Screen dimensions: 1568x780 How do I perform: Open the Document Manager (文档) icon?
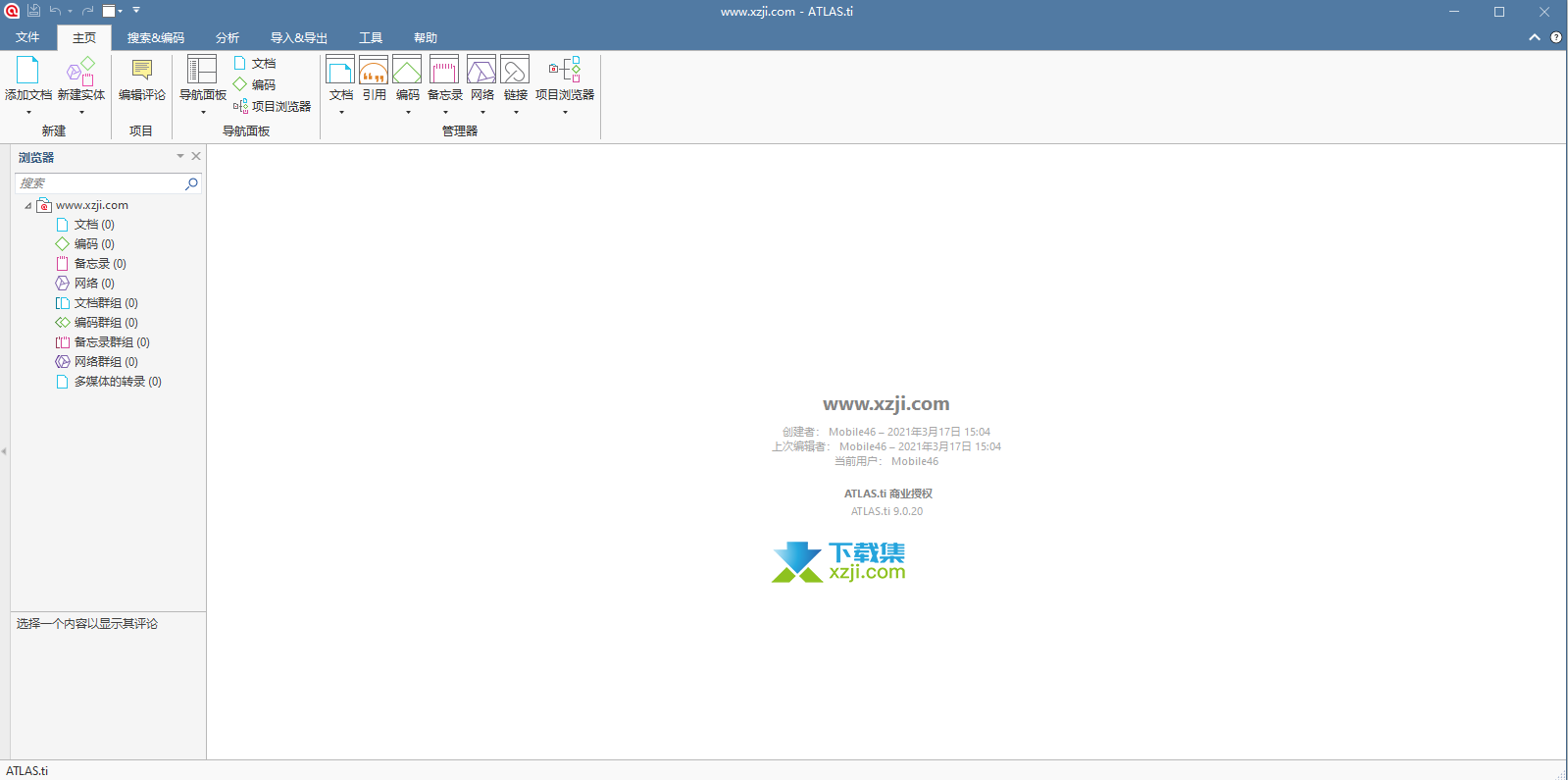[340, 70]
